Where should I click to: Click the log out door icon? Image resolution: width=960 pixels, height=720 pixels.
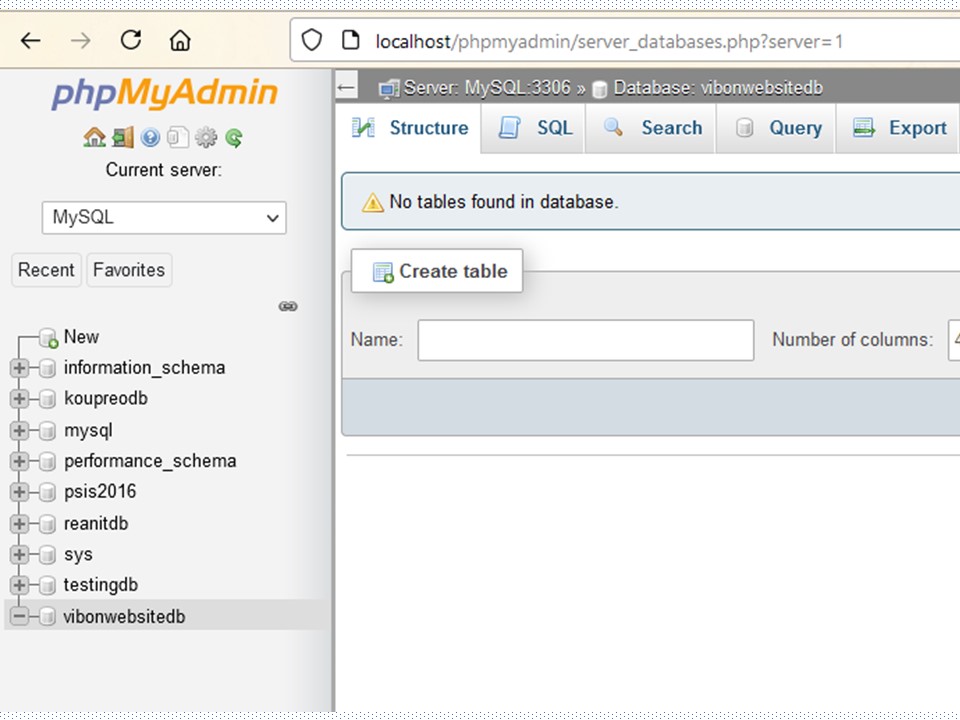point(122,137)
